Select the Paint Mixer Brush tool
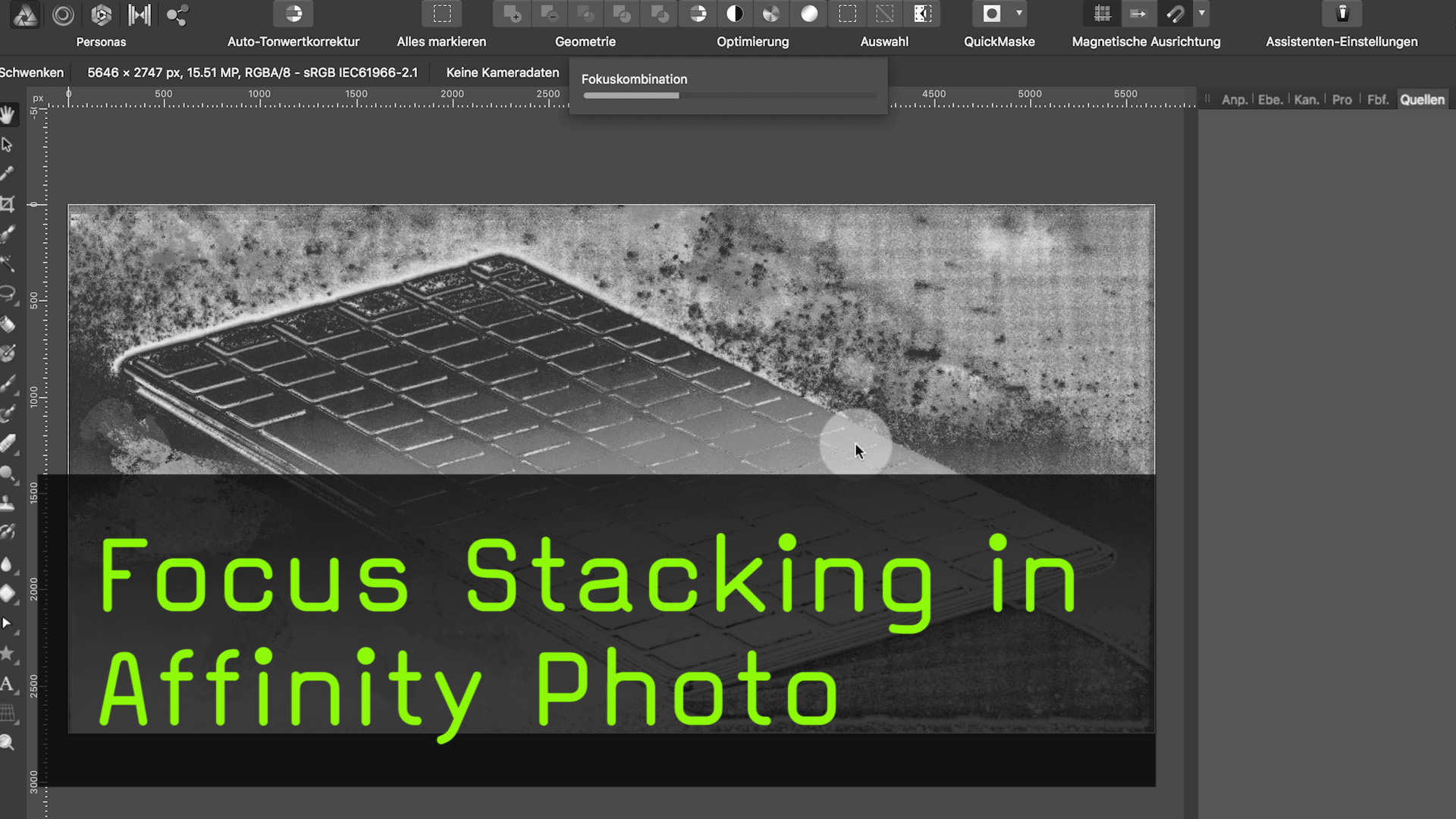The image size is (1456, 819). (8, 414)
